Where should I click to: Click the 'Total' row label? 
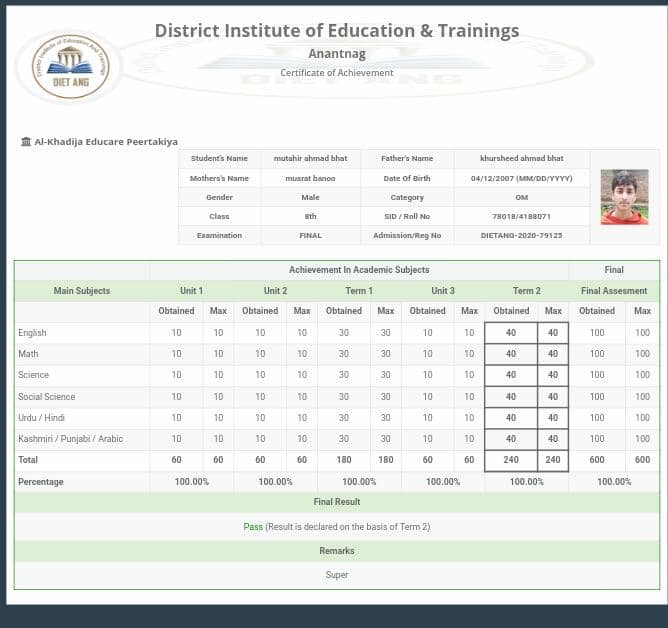click(x=28, y=460)
